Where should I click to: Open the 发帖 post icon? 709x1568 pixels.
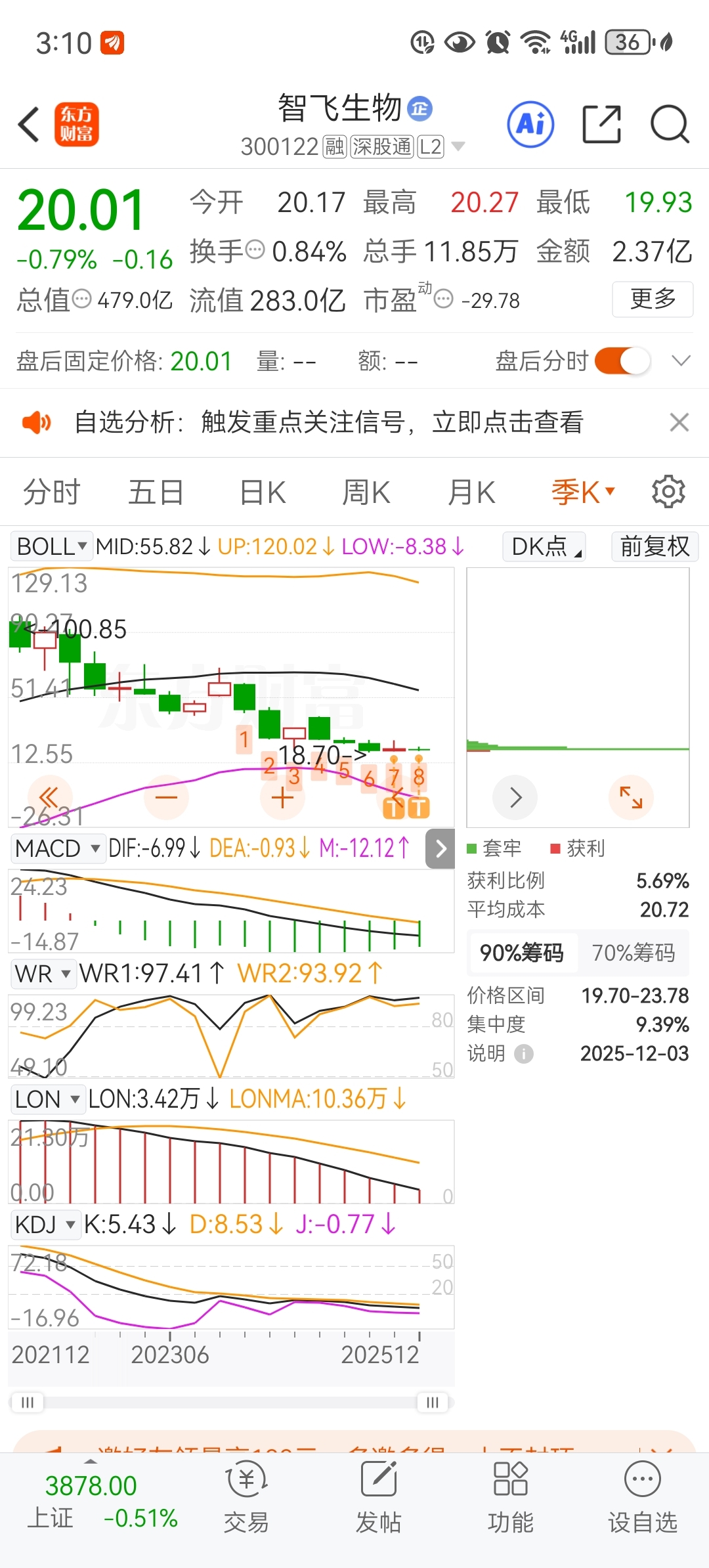coord(379,1497)
